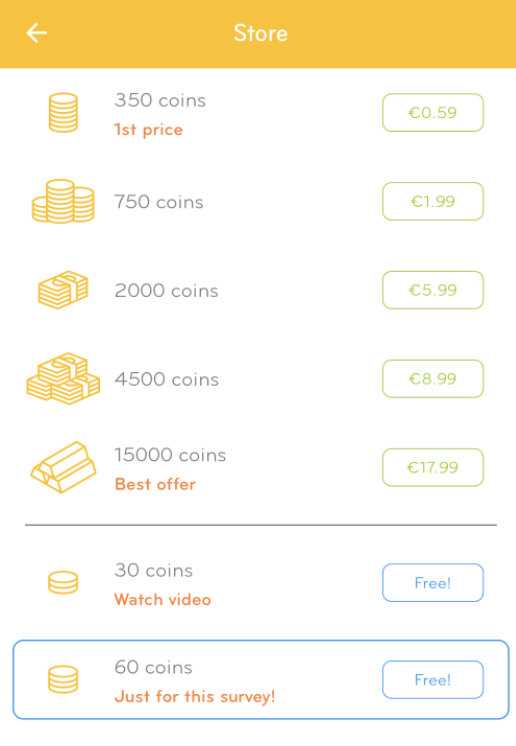This screenshot has height=746, width=516.
Task: Go back using the arrow icon
Action: point(37,33)
